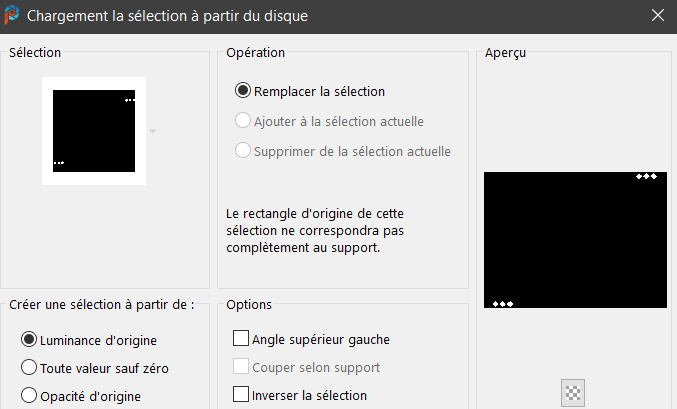
Task: Click the Créer une sélection à partir de label
Action: [x=101, y=304]
